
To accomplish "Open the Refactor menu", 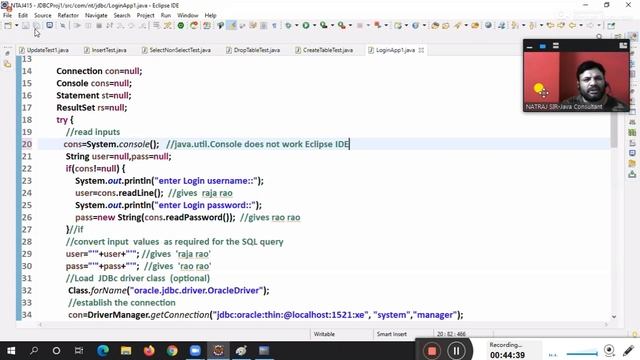I will click(x=68, y=15).
